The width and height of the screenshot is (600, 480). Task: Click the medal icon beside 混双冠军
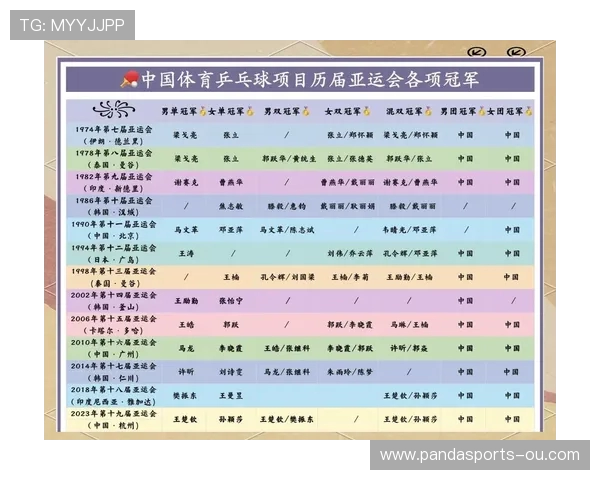tap(428, 110)
